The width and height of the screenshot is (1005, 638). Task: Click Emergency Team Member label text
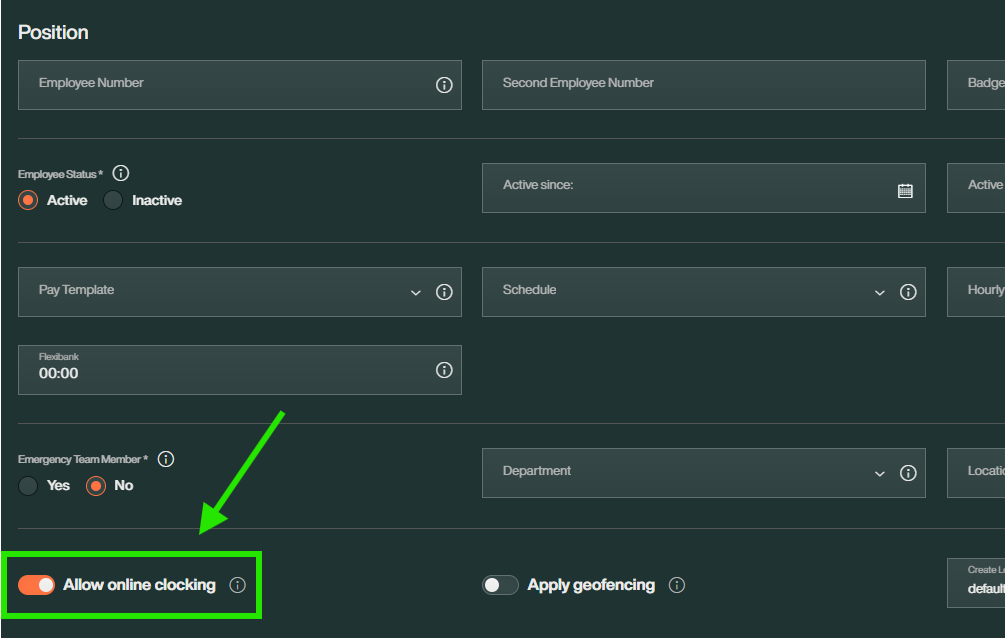[83, 459]
